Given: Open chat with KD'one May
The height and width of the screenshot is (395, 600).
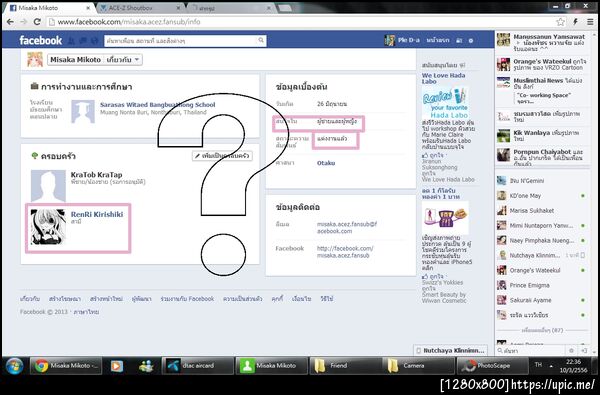Looking at the screenshot, I should click(542, 196).
